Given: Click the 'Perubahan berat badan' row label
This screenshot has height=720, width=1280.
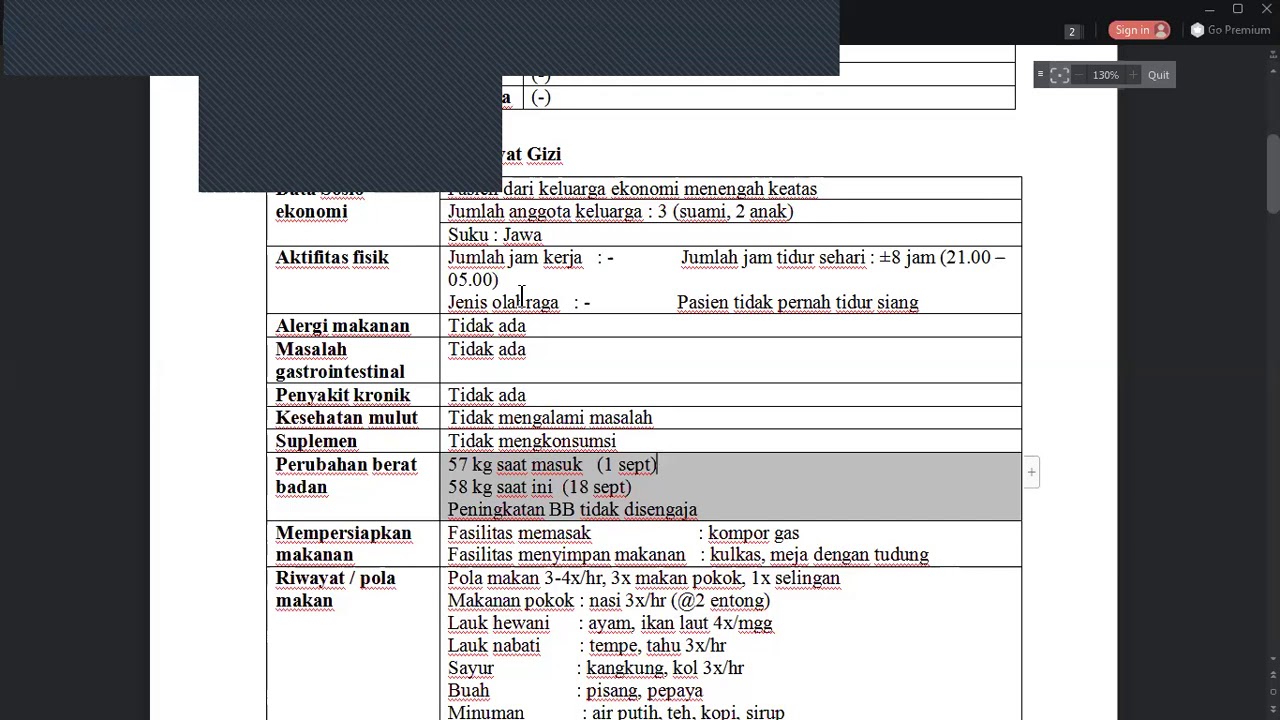Looking at the screenshot, I should [x=346, y=476].
